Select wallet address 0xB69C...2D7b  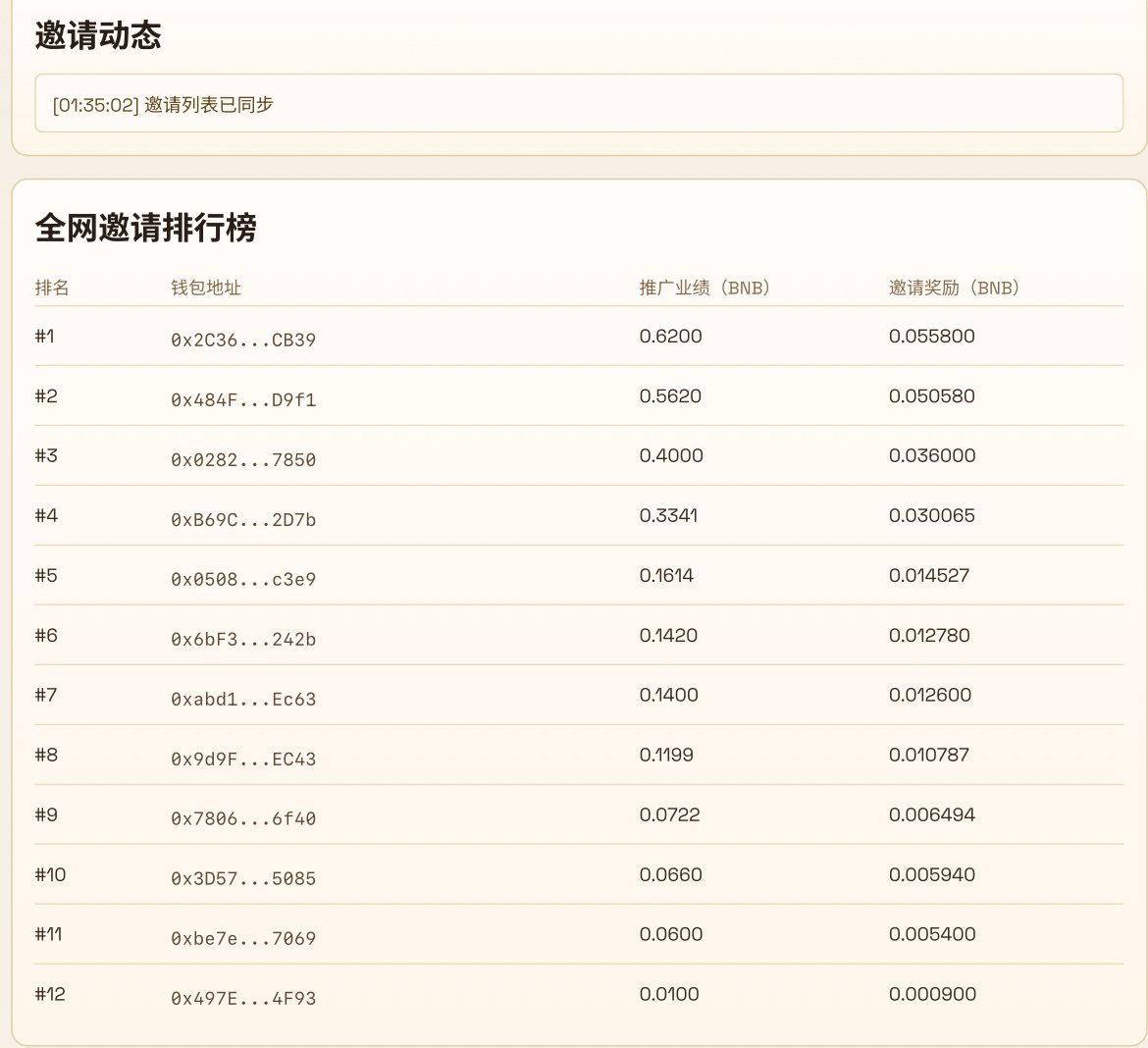(x=244, y=519)
